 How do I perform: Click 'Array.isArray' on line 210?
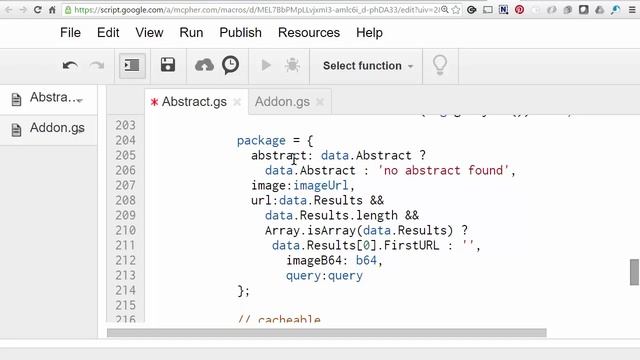(x=310, y=231)
